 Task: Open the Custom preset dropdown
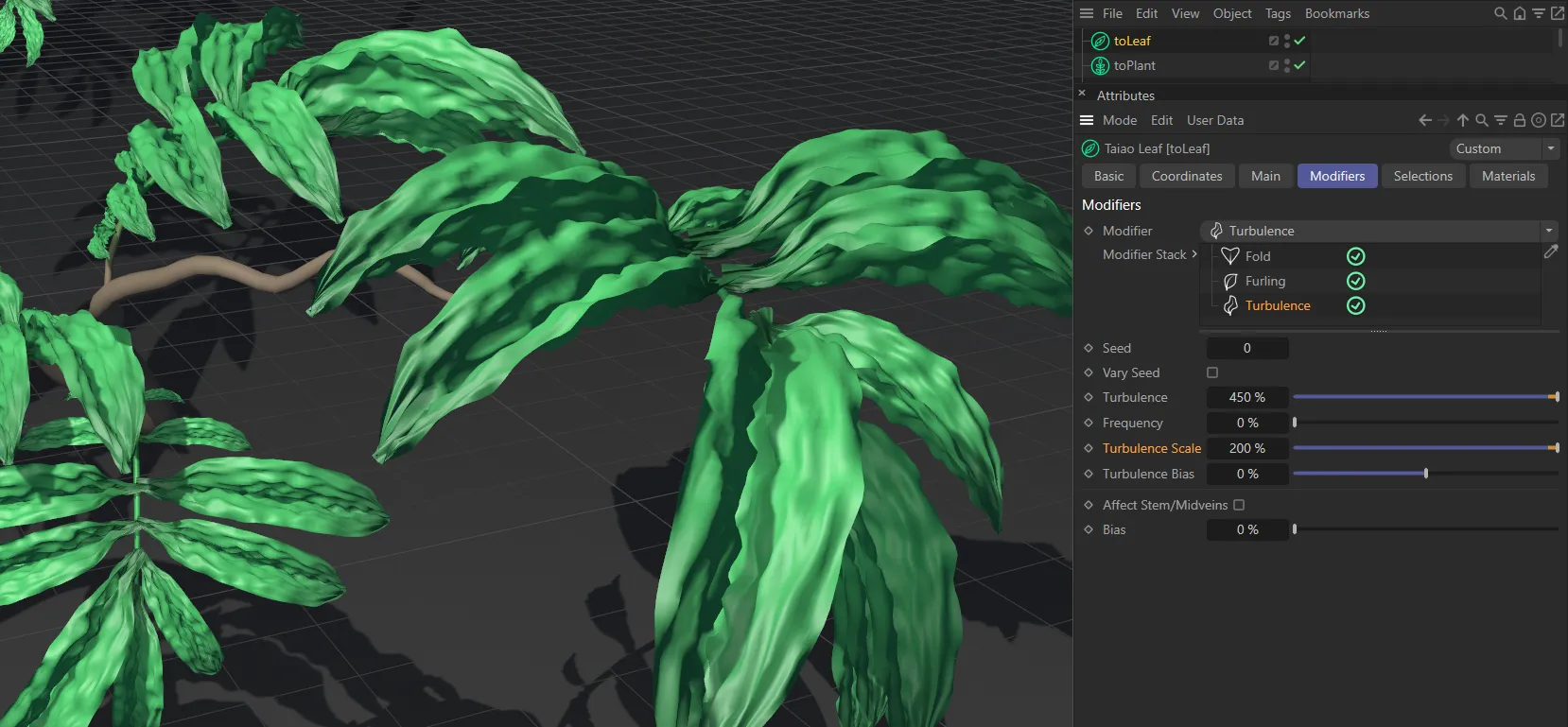pyautogui.click(x=1504, y=148)
